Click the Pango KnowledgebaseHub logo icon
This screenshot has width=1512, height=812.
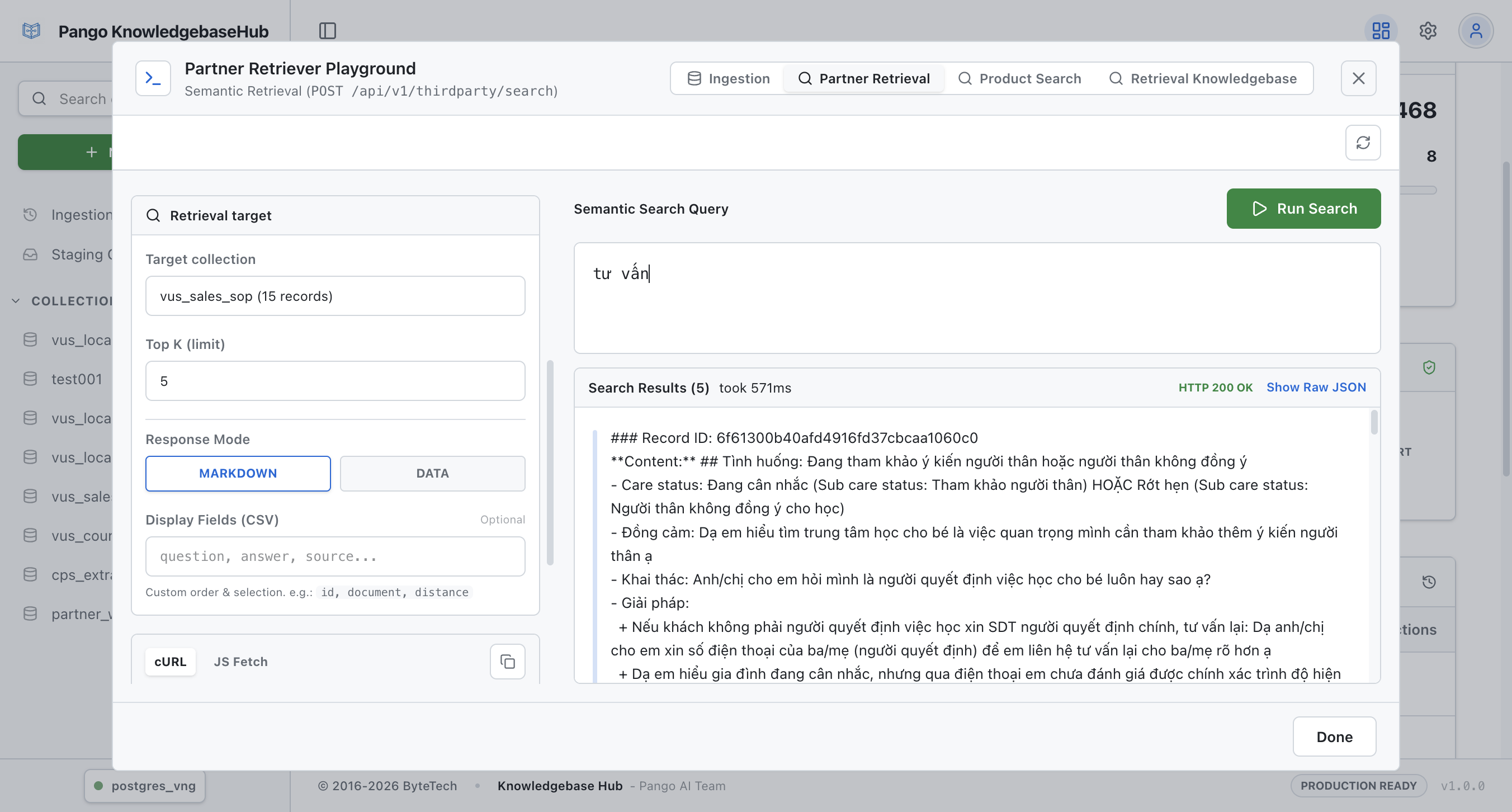click(x=31, y=31)
